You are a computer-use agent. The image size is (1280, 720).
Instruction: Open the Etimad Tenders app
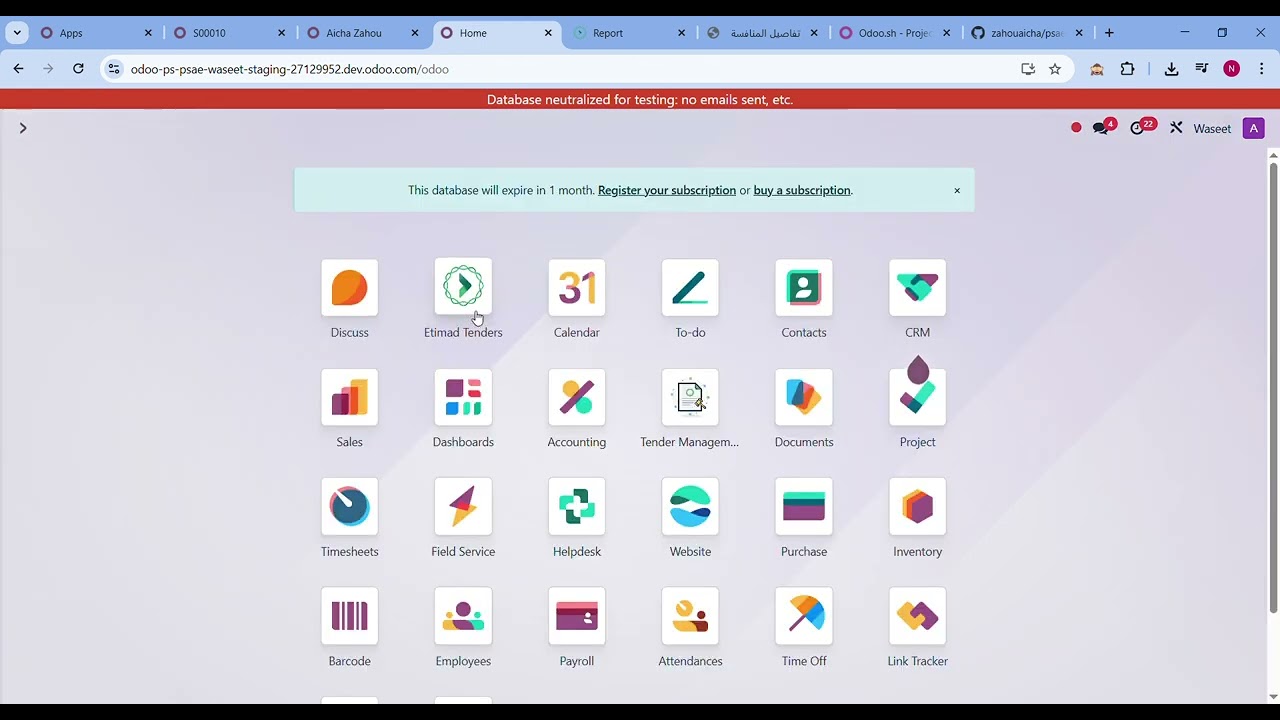[x=463, y=288]
